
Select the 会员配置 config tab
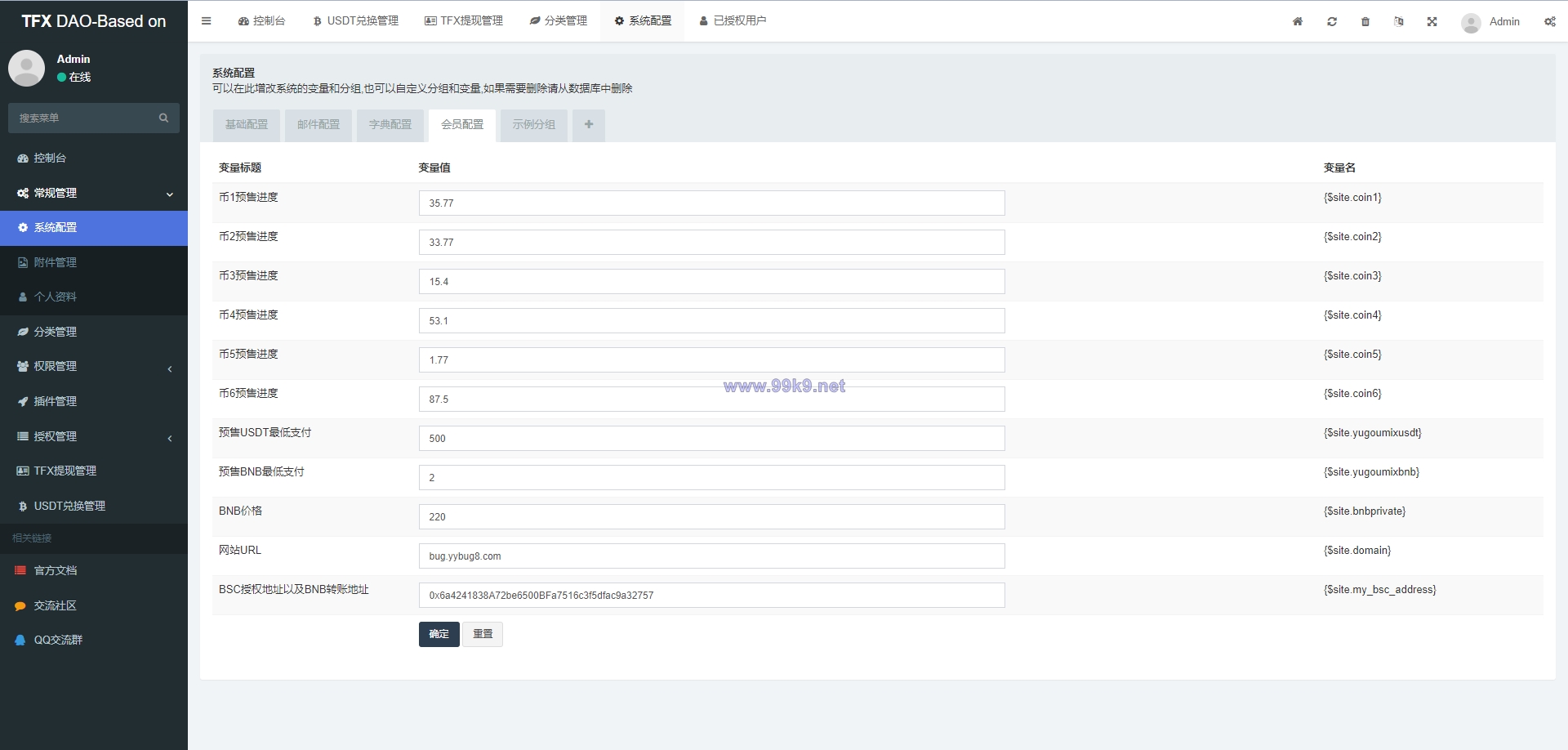point(462,125)
